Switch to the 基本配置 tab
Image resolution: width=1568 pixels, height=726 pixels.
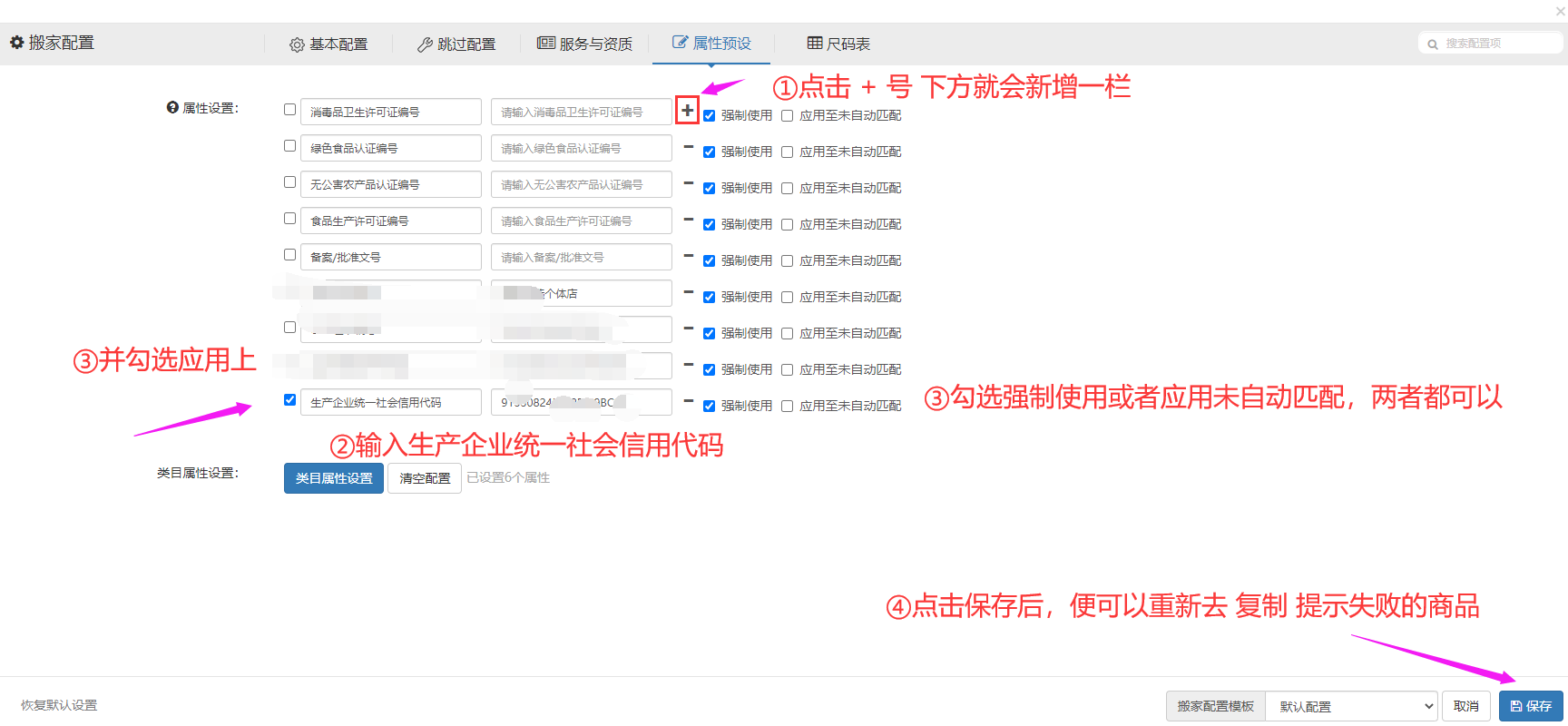[328, 44]
